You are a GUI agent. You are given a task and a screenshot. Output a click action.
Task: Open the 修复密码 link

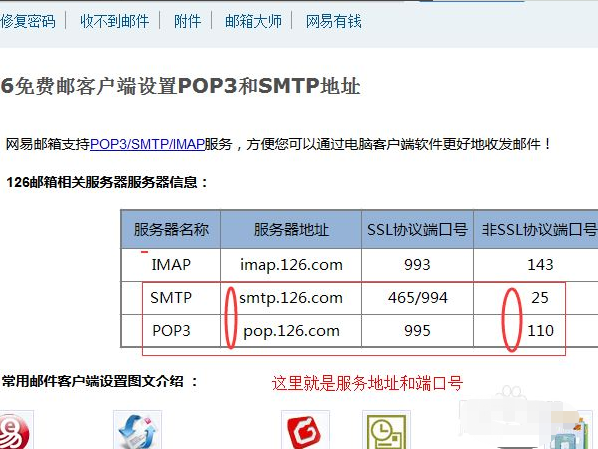coord(28,21)
